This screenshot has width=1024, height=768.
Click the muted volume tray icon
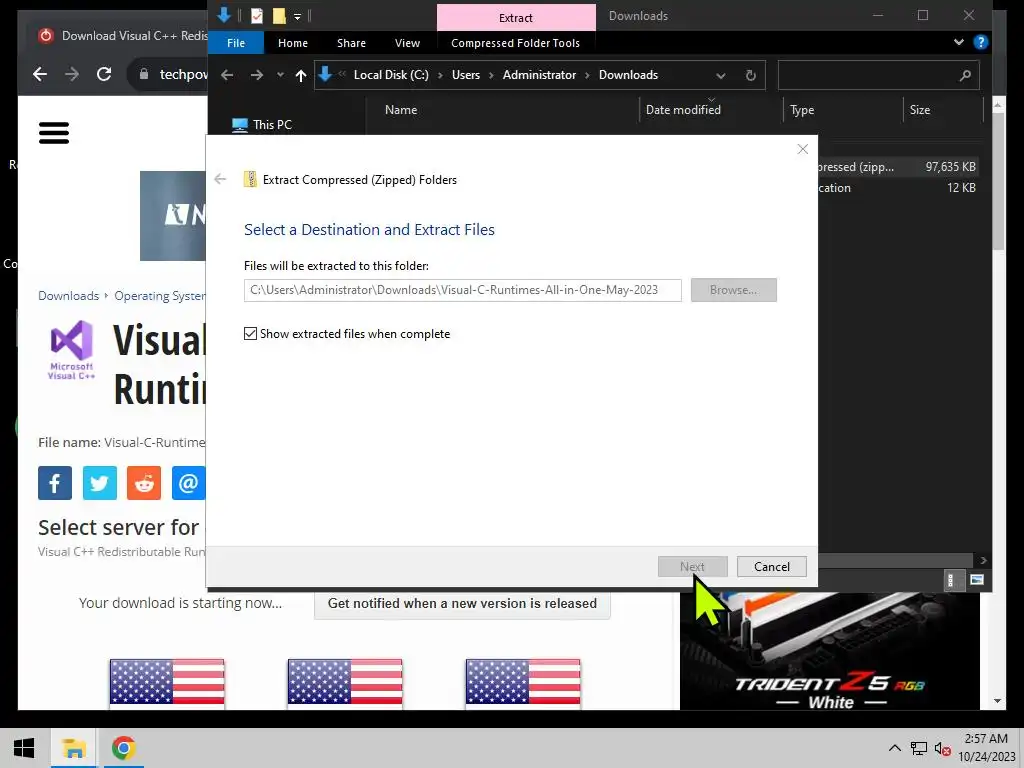(x=942, y=748)
